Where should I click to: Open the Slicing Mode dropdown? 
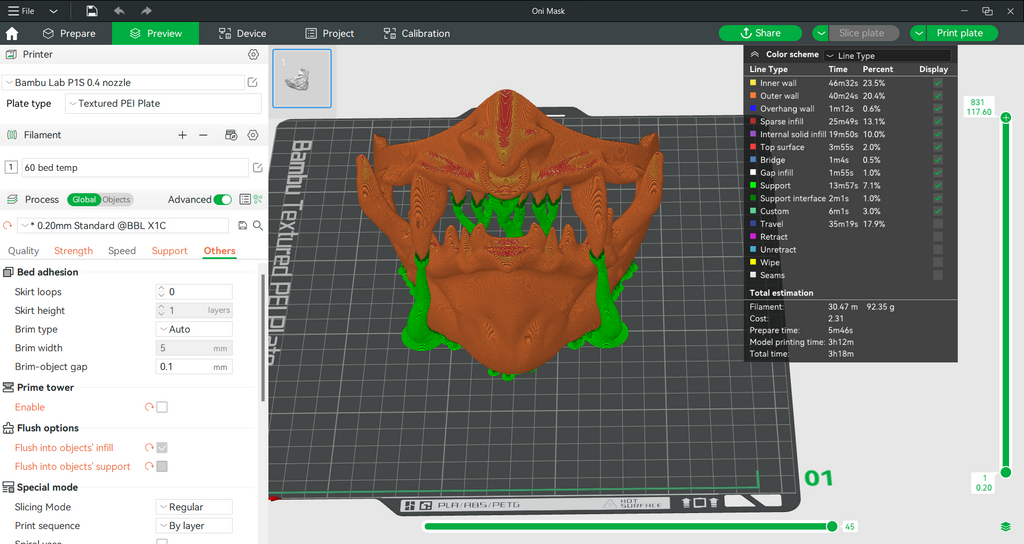pos(194,507)
